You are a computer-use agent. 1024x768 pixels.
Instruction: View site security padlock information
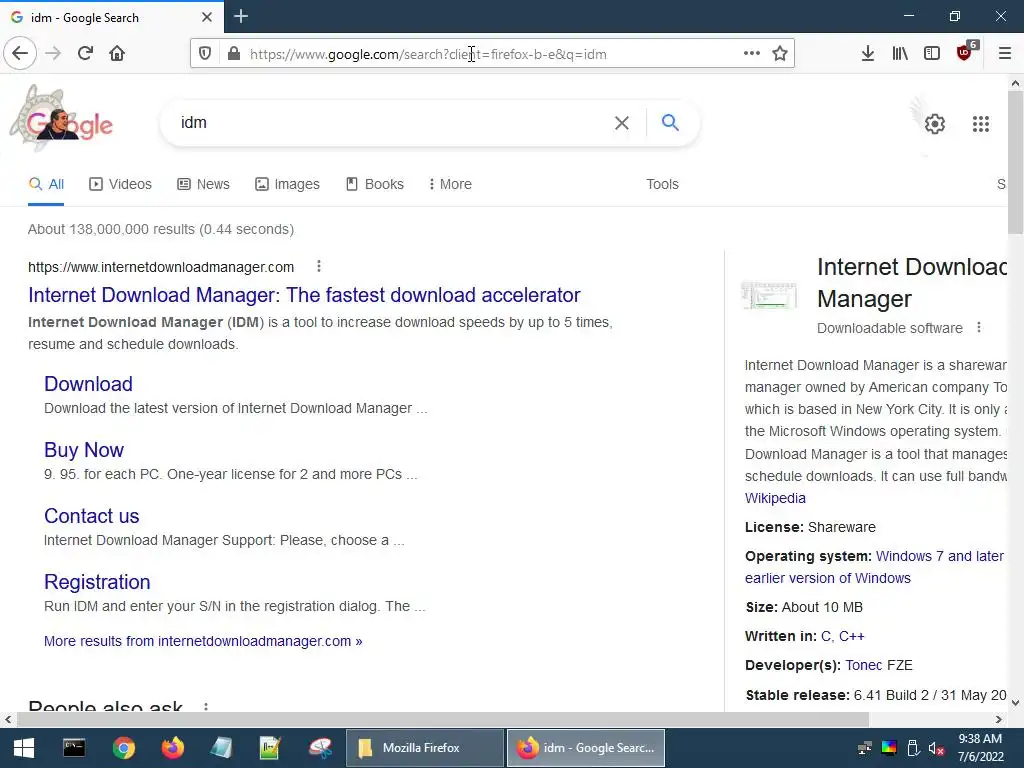(x=234, y=54)
